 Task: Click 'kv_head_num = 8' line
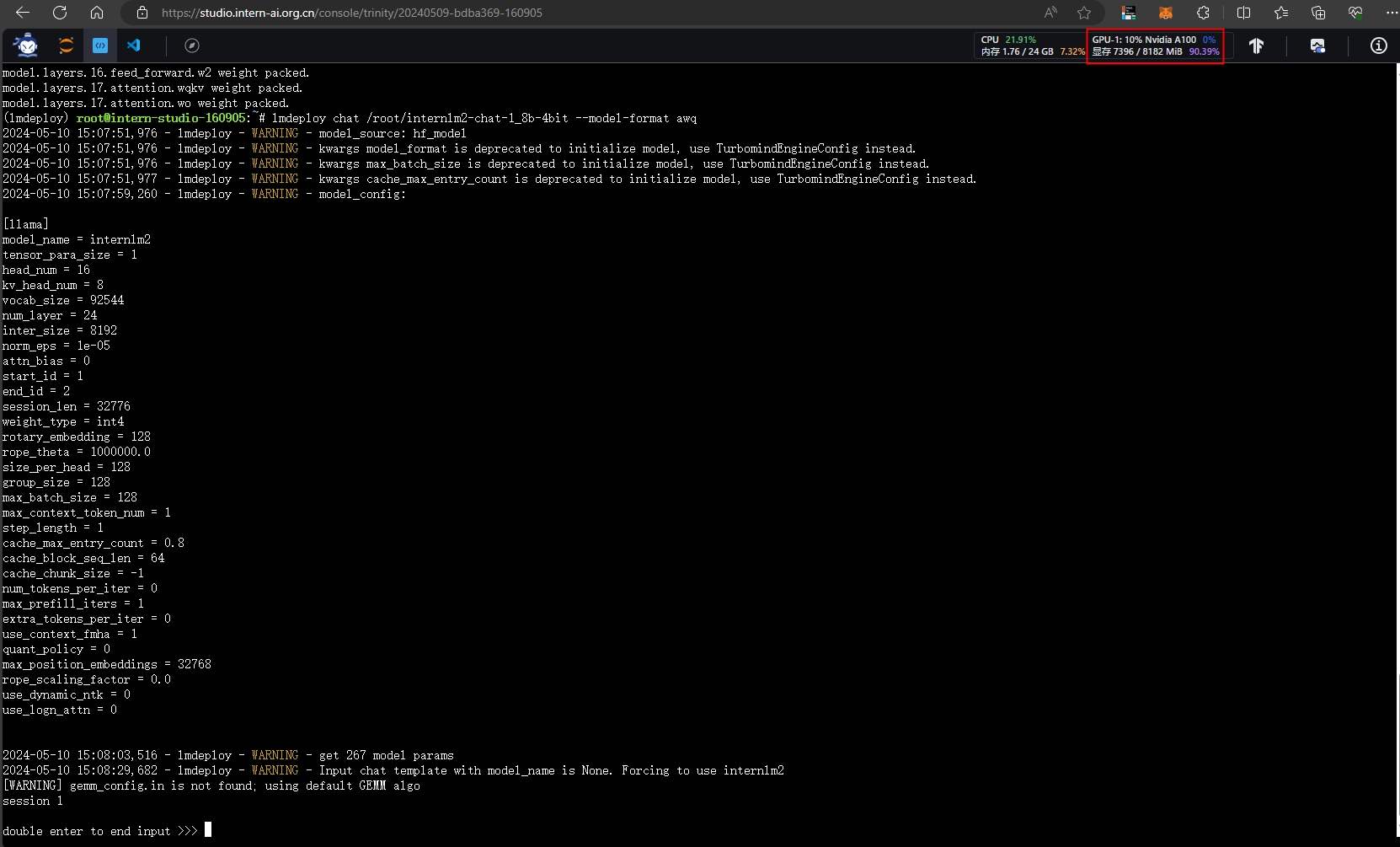point(53,285)
